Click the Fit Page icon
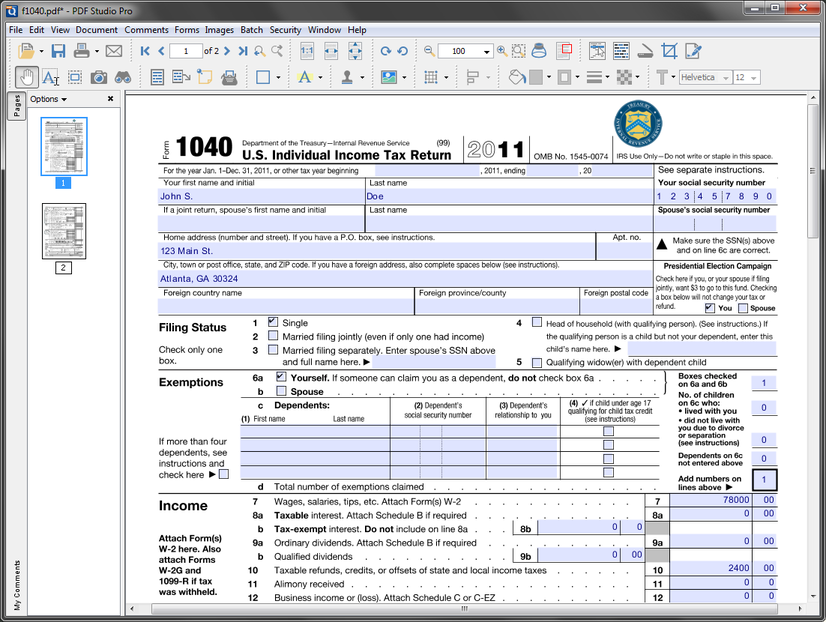Screen dimensions: 826x622 point(355,51)
